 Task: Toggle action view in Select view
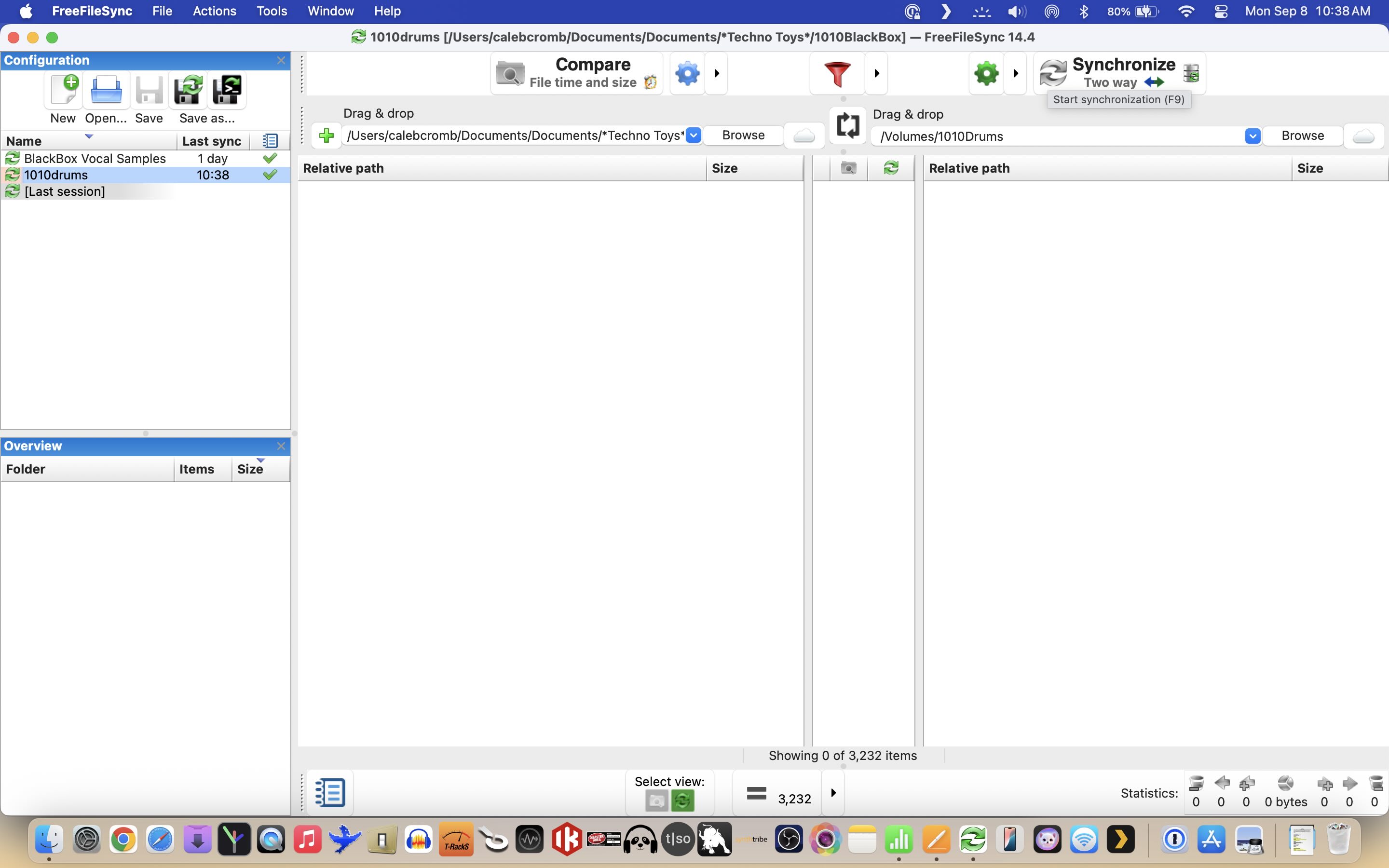click(682, 800)
